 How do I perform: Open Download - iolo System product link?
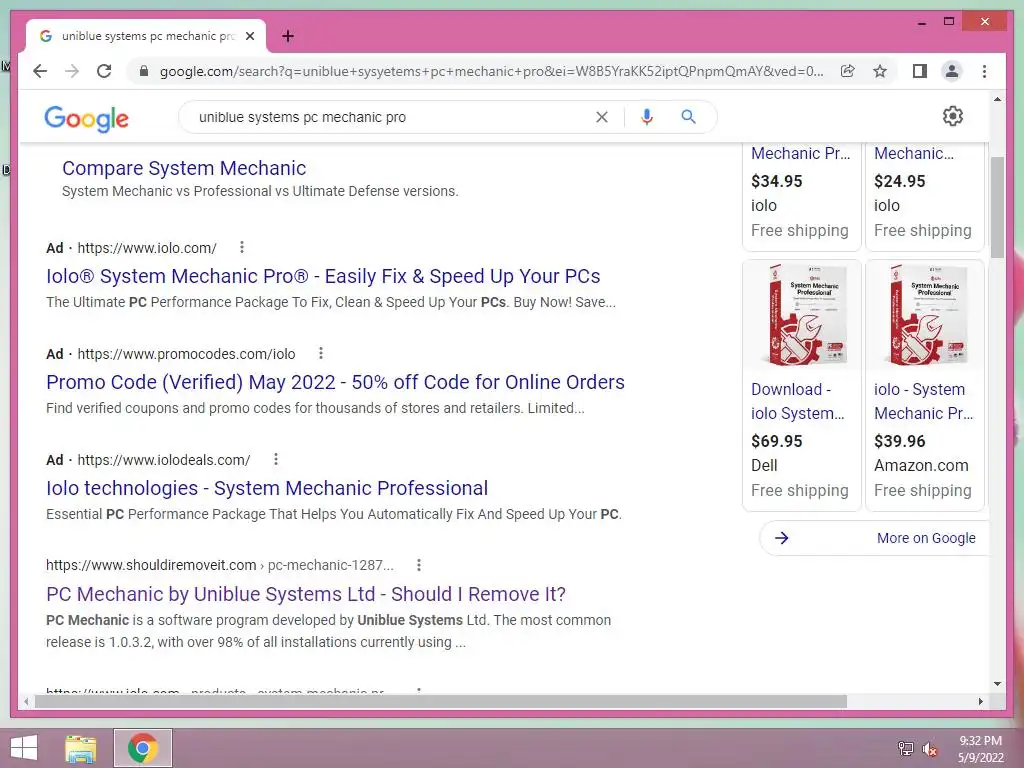click(797, 401)
